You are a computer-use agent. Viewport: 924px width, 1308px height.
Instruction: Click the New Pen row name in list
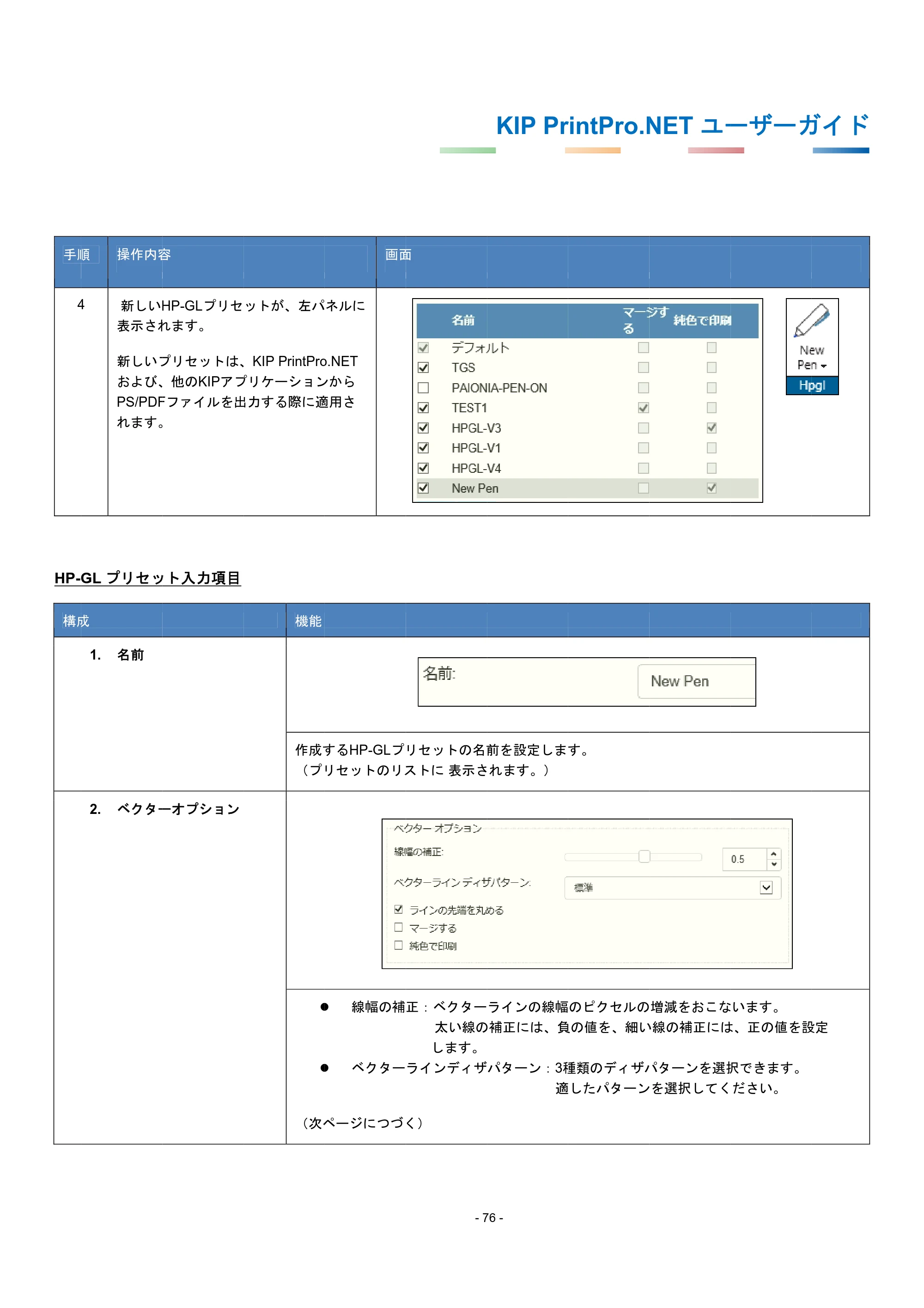[x=475, y=488]
